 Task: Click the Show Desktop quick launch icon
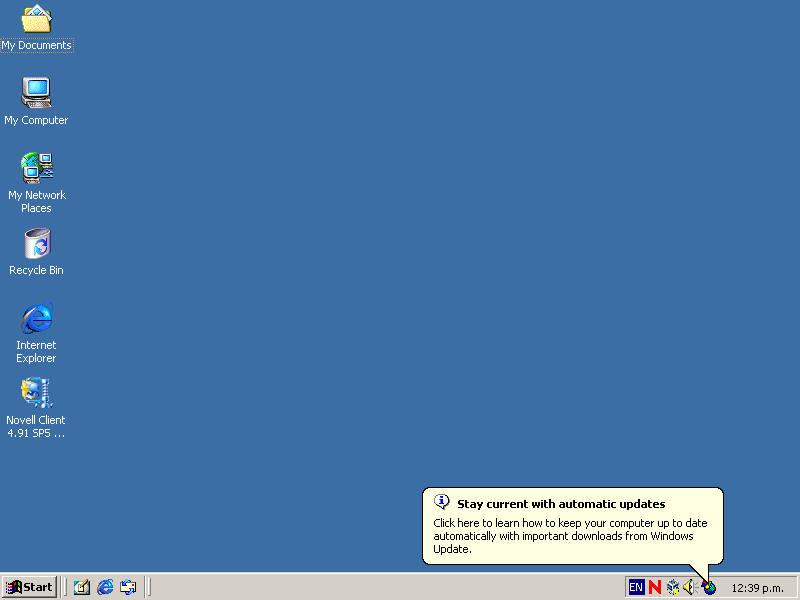[82, 587]
